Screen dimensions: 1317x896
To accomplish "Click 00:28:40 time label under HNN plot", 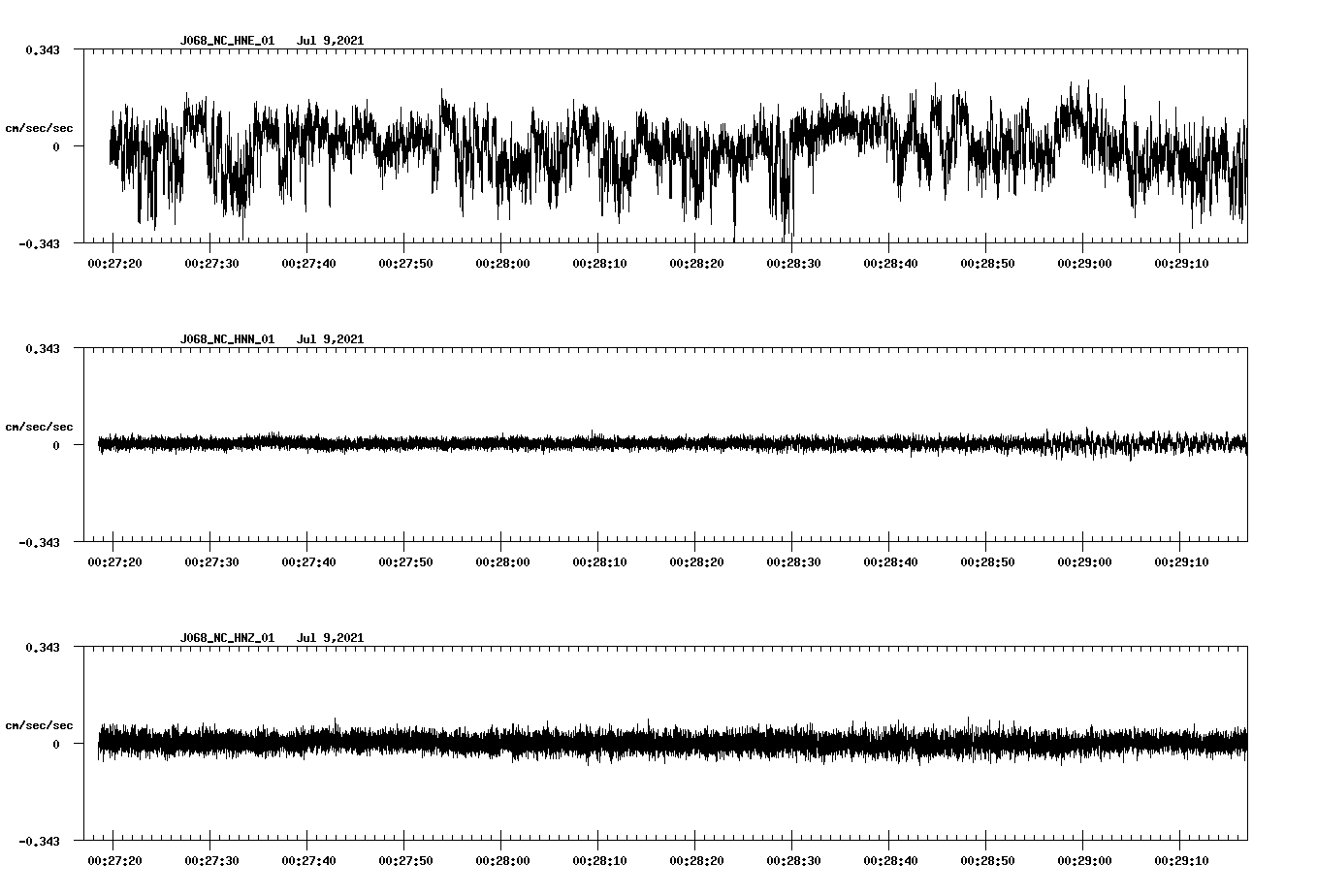I will [890, 561].
